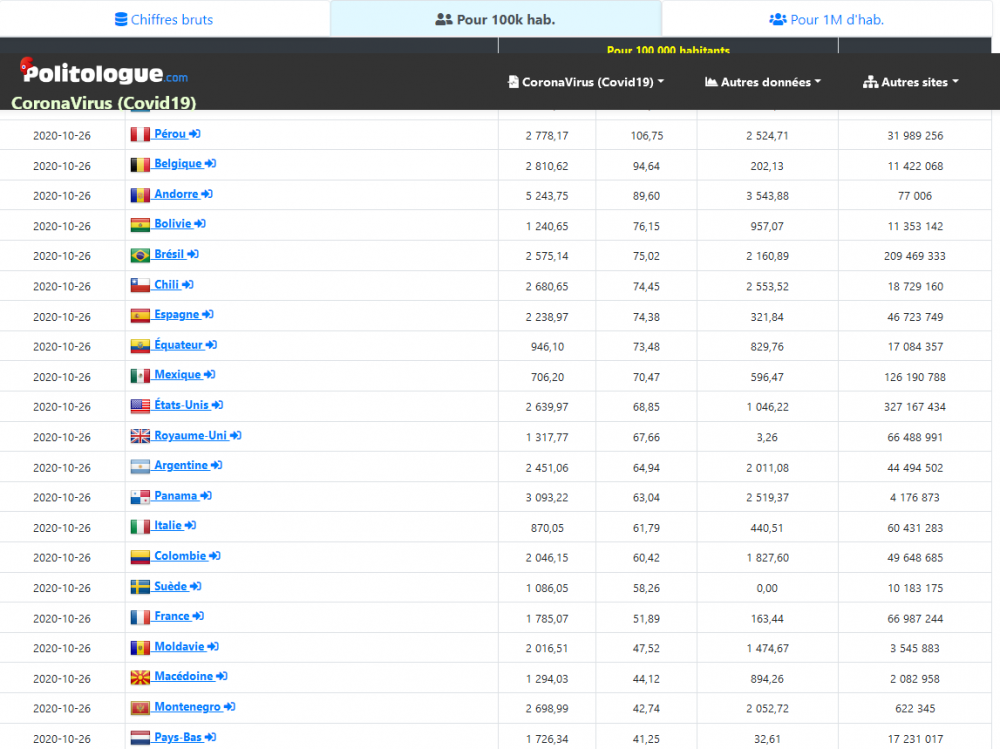Select the Pour 100k hab. tab
Viewport: 1000px width, 749px height.
tap(496, 19)
